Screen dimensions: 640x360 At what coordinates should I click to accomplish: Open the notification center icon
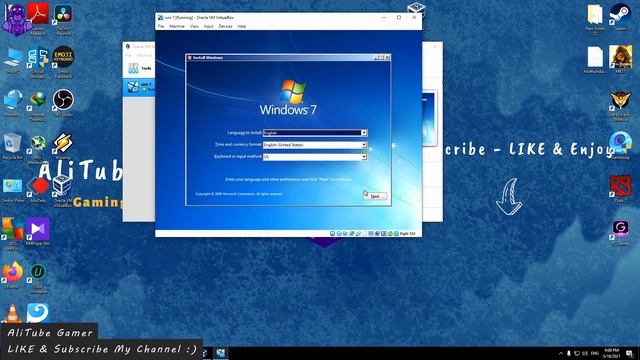[629, 353]
